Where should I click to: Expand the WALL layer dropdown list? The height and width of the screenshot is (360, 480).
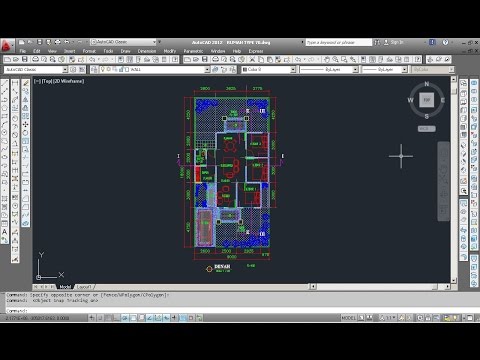pyautogui.click(x=207, y=69)
